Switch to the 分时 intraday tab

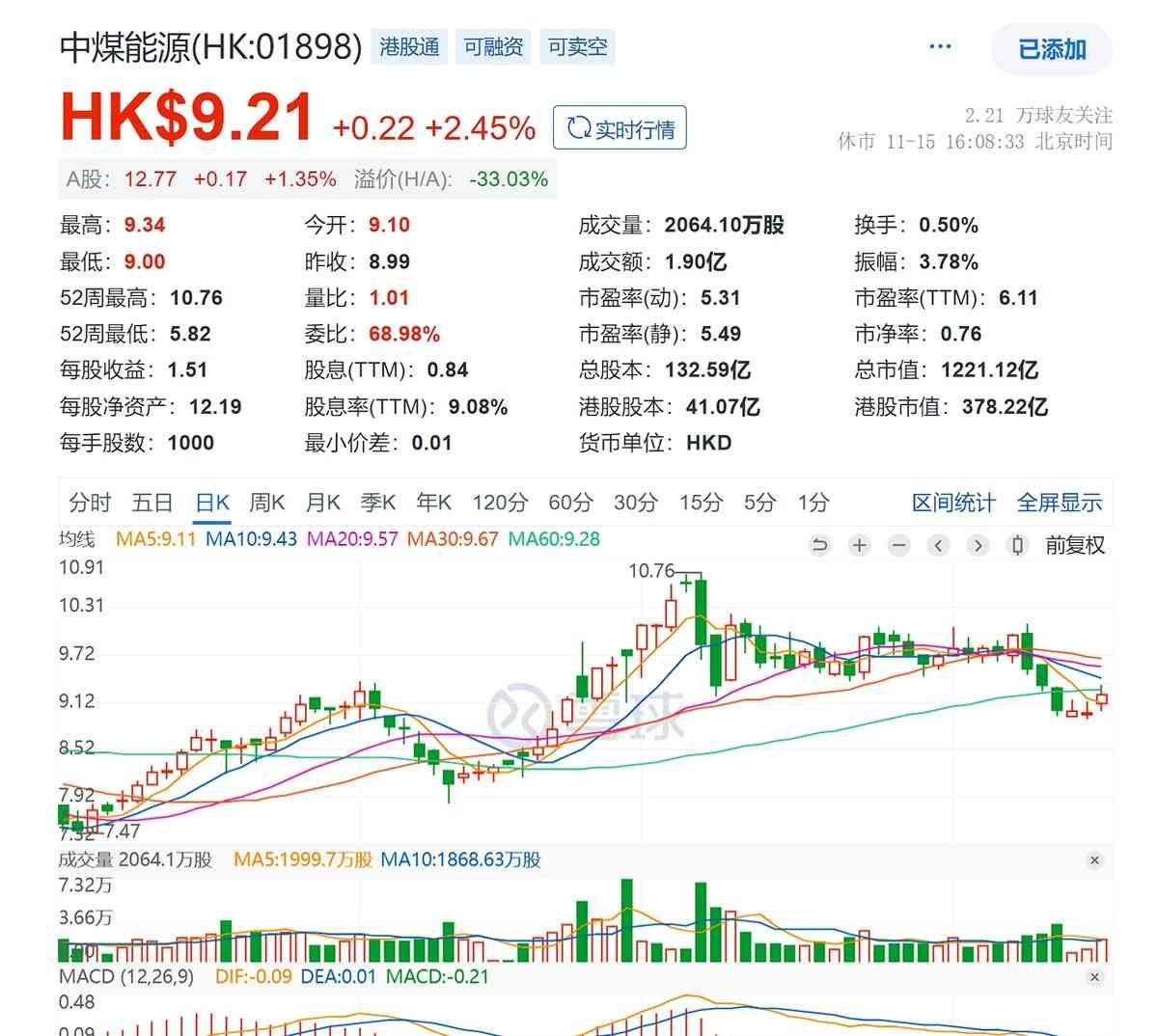point(90,503)
